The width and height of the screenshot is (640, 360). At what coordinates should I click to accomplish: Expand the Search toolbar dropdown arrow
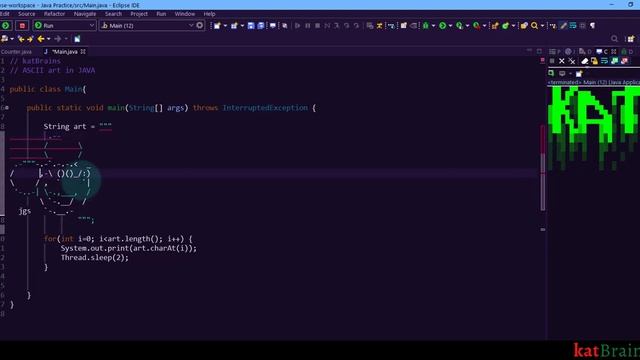(542, 26)
